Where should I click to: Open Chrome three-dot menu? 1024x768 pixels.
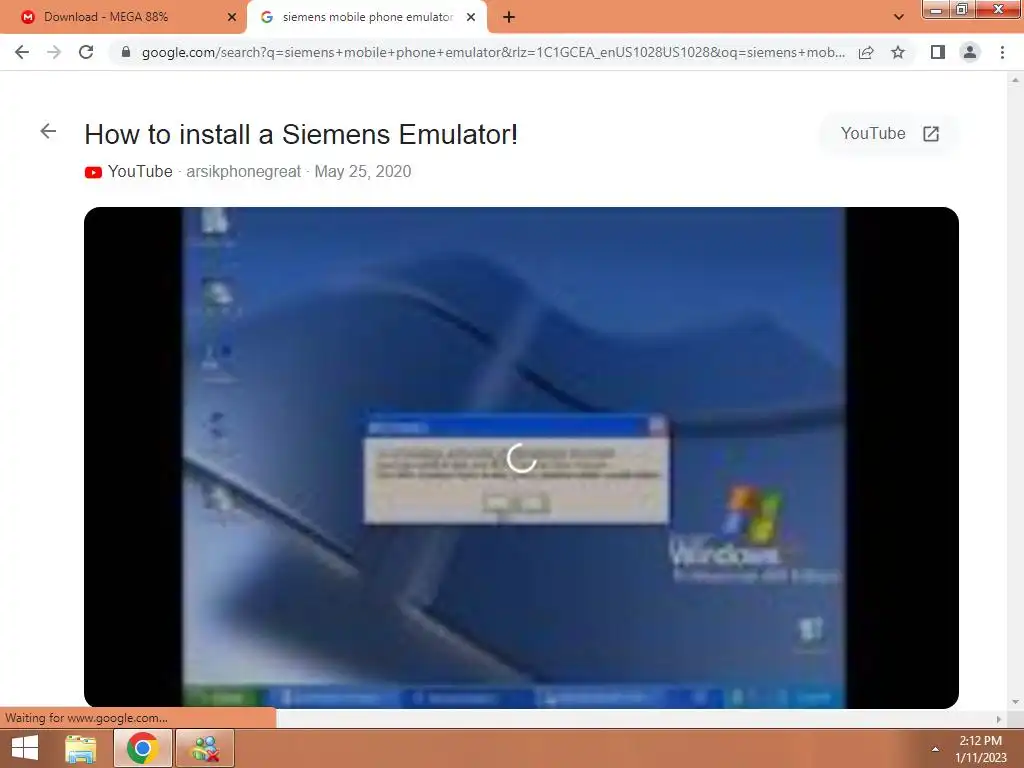pos(1002,52)
